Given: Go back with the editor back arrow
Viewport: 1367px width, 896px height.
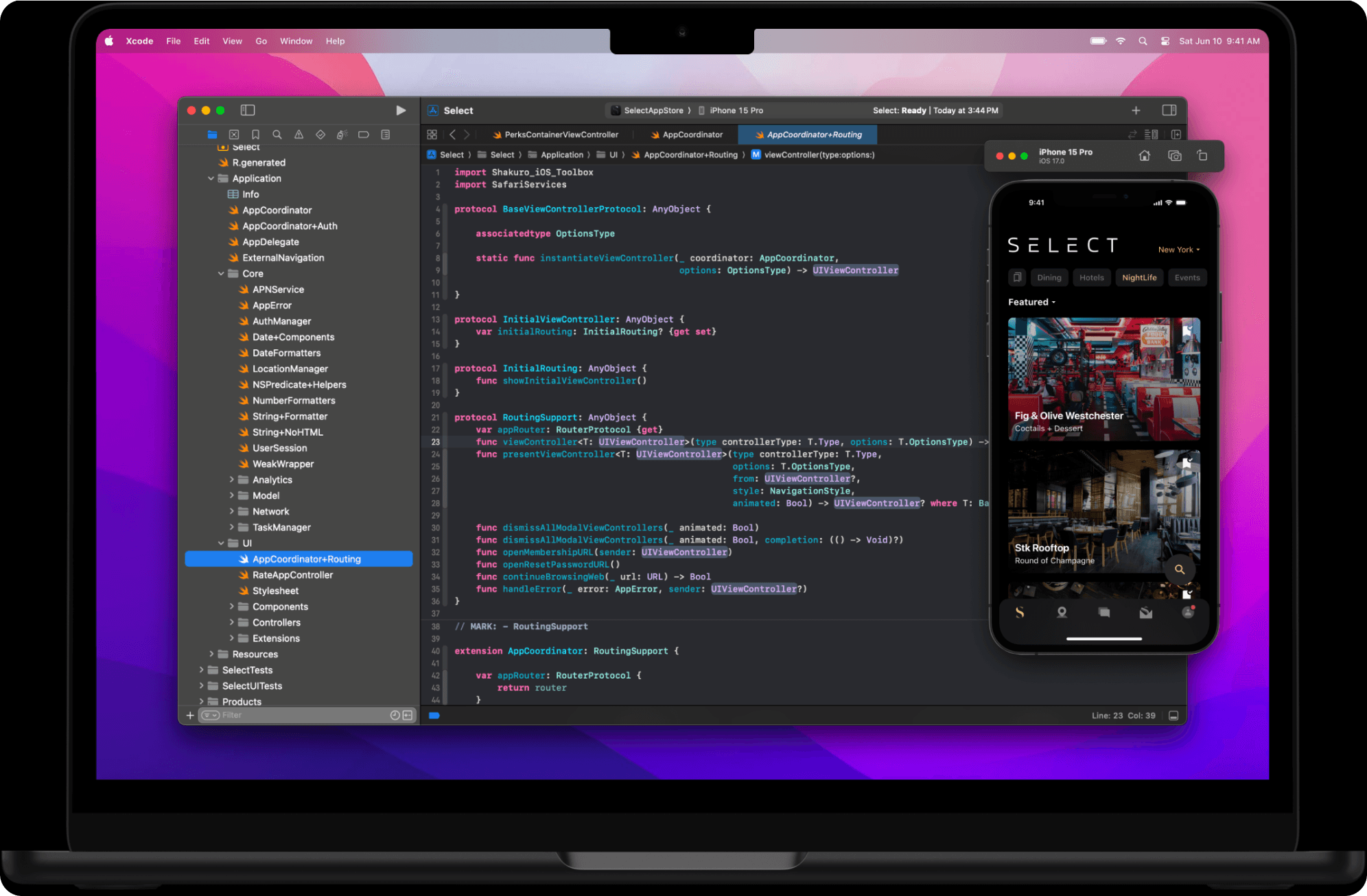Looking at the screenshot, I should pos(452,134).
